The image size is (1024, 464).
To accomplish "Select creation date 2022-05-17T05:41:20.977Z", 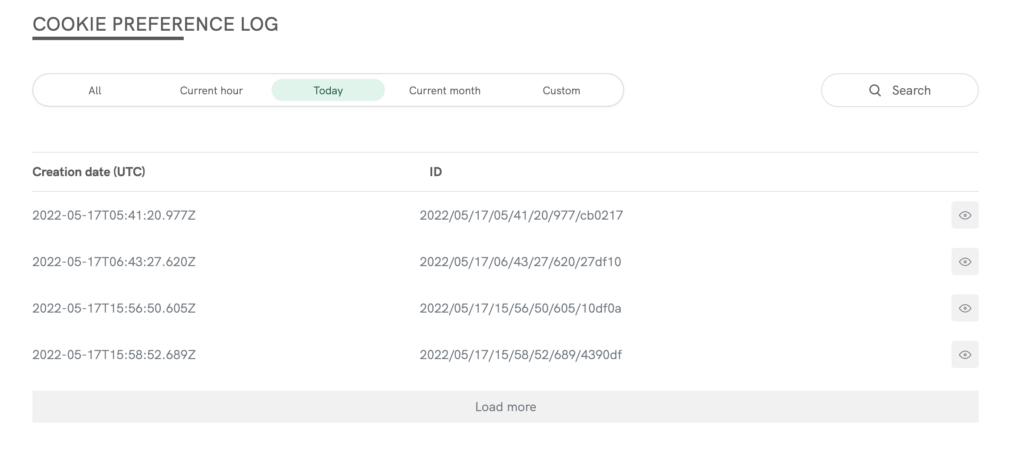I will click(x=113, y=215).
